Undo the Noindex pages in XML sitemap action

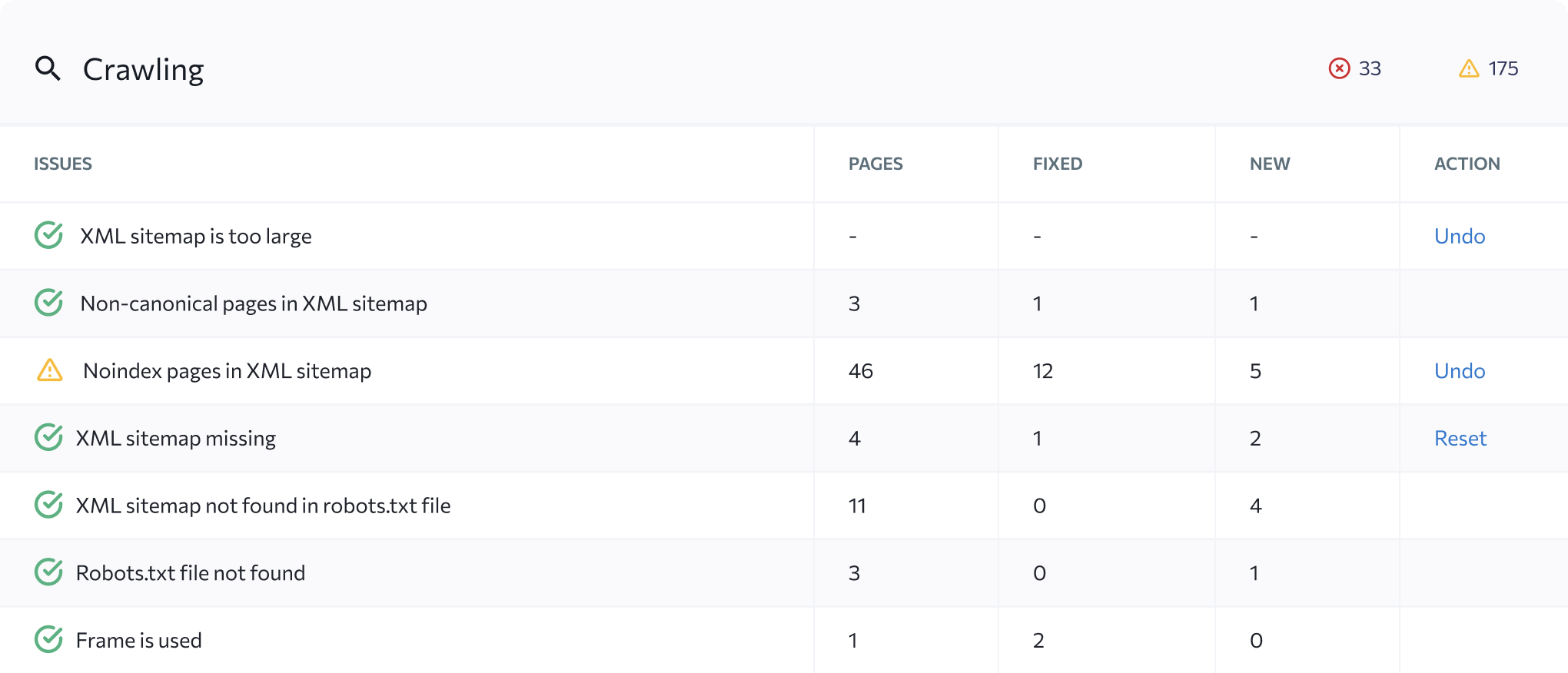coord(1460,370)
